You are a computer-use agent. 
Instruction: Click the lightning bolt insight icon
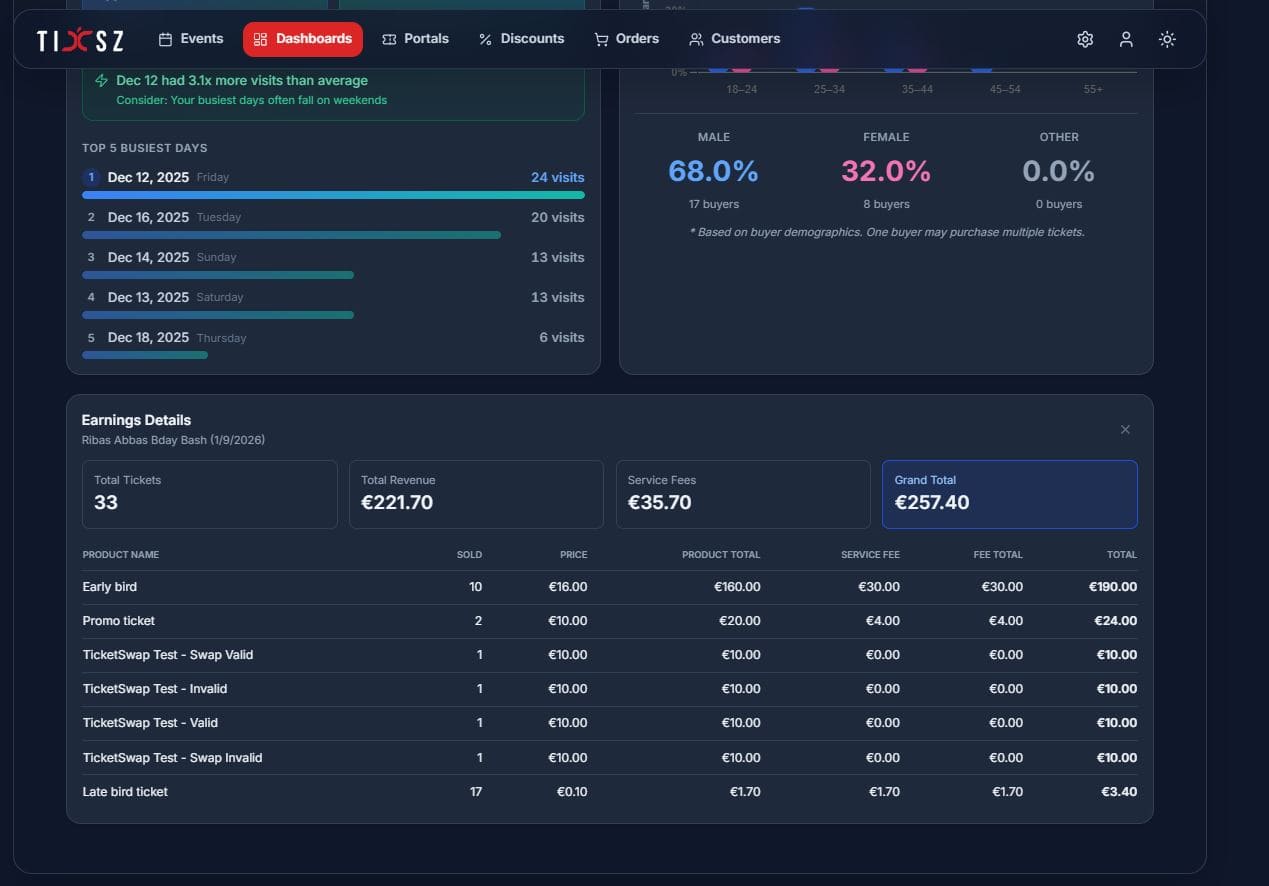pyautogui.click(x=101, y=80)
